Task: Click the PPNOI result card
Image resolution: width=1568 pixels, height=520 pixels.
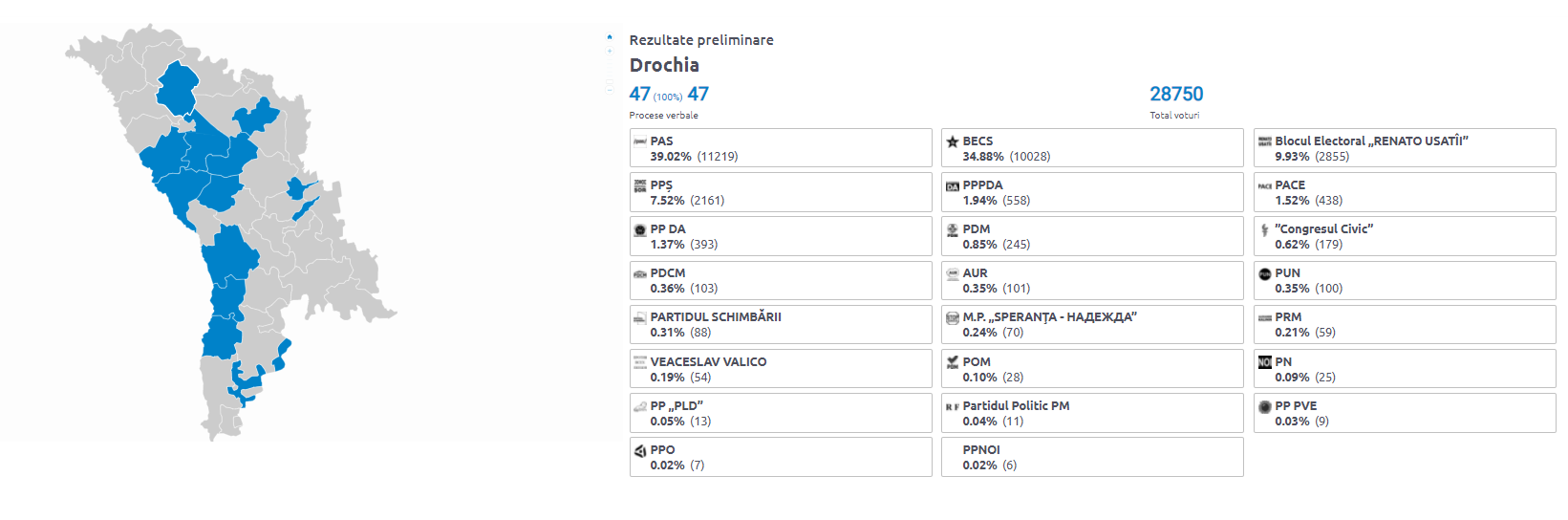Action: pyautogui.click(x=1092, y=457)
